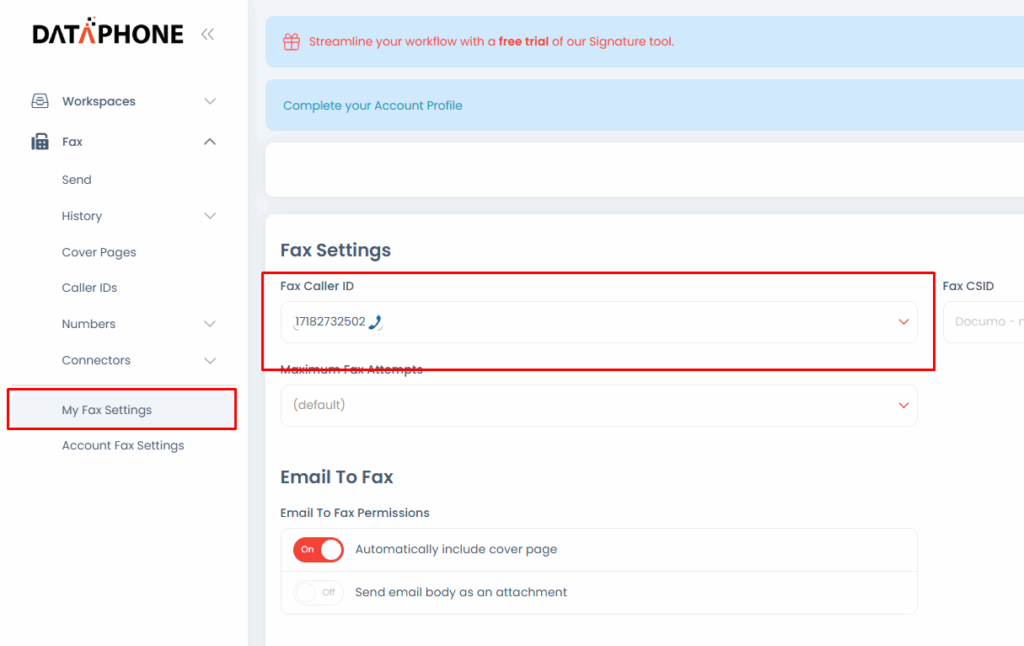Expand the Numbers submenu
This screenshot has height=646, width=1024.
pos(210,324)
